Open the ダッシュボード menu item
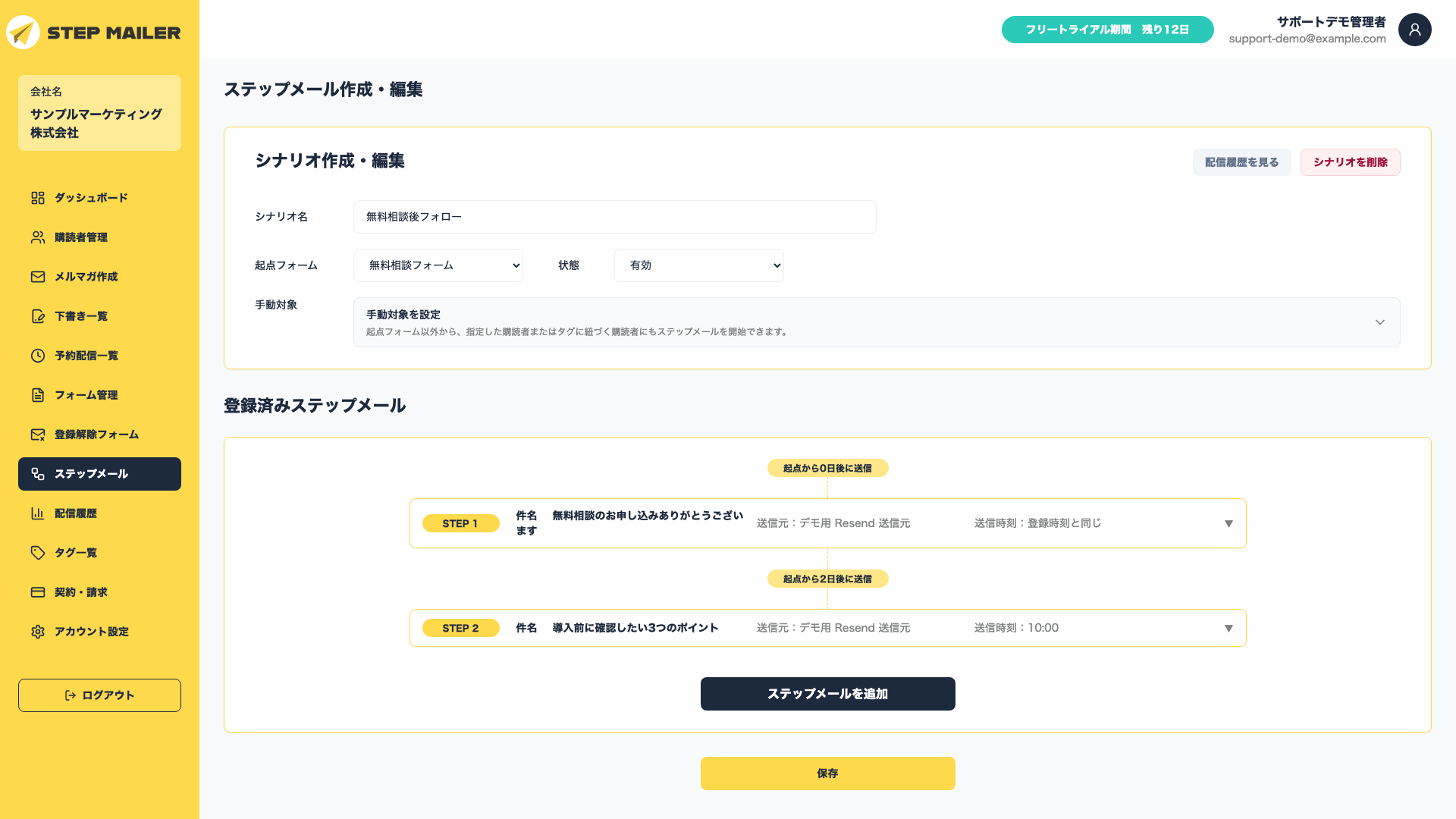Image resolution: width=1456 pixels, height=819 pixels. 99,198
